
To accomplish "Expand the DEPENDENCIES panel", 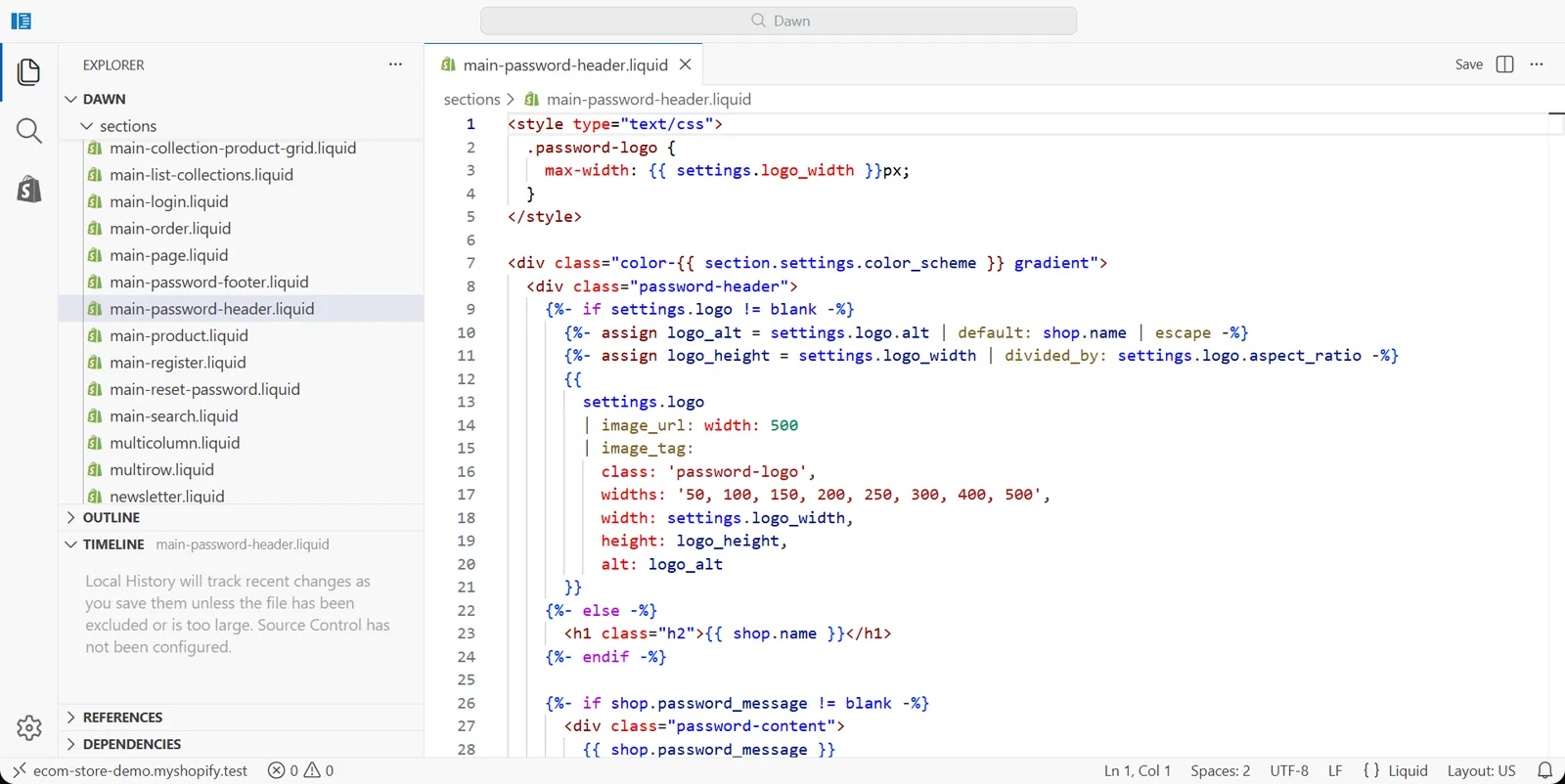I will (x=70, y=744).
